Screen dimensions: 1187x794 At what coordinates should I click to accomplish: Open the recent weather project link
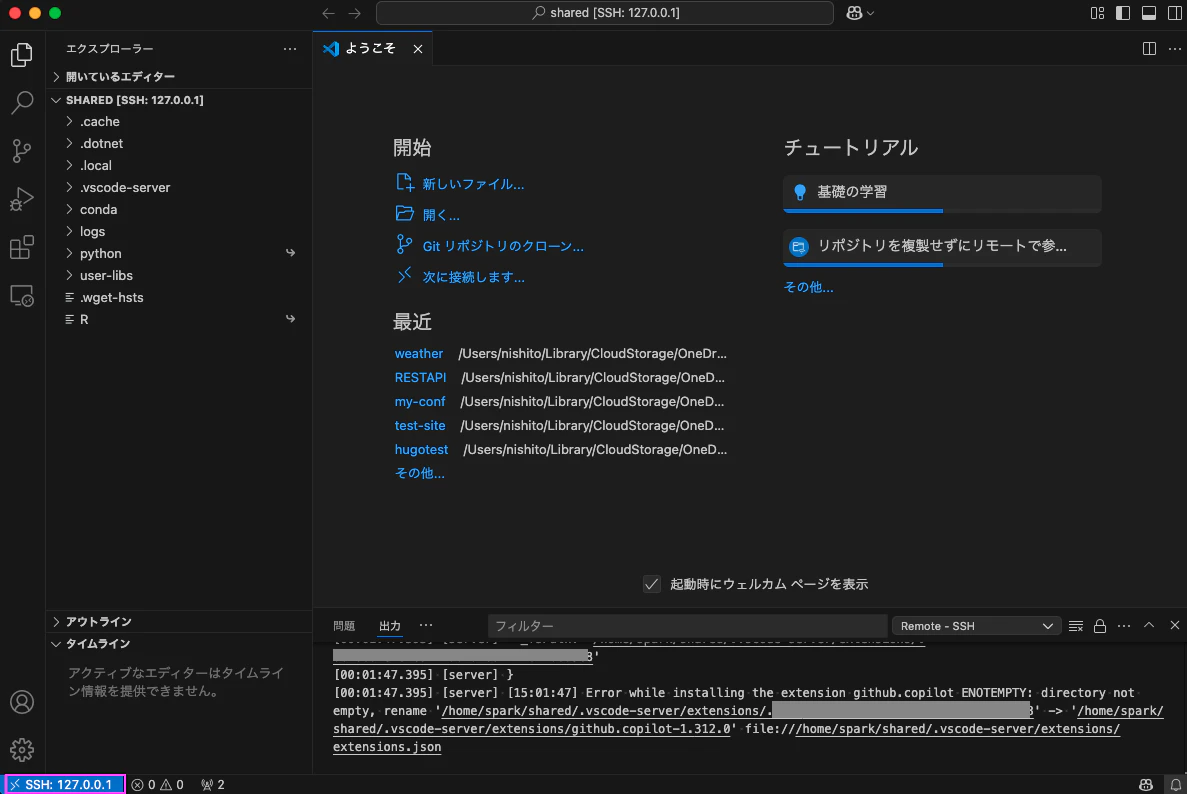419,353
